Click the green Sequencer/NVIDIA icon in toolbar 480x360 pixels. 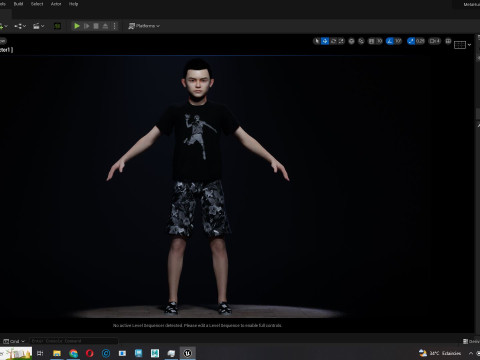pyautogui.click(x=57, y=26)
